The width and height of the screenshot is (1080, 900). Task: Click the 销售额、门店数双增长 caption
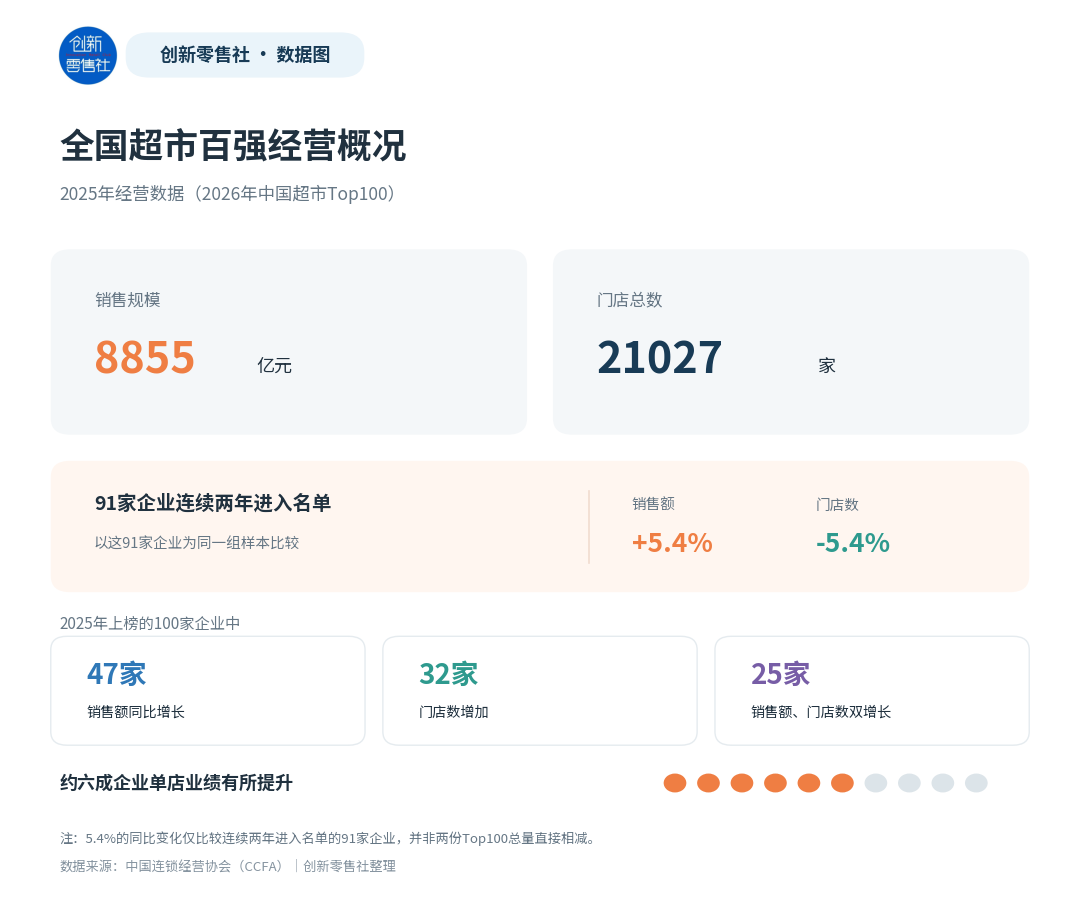[821, 712]
